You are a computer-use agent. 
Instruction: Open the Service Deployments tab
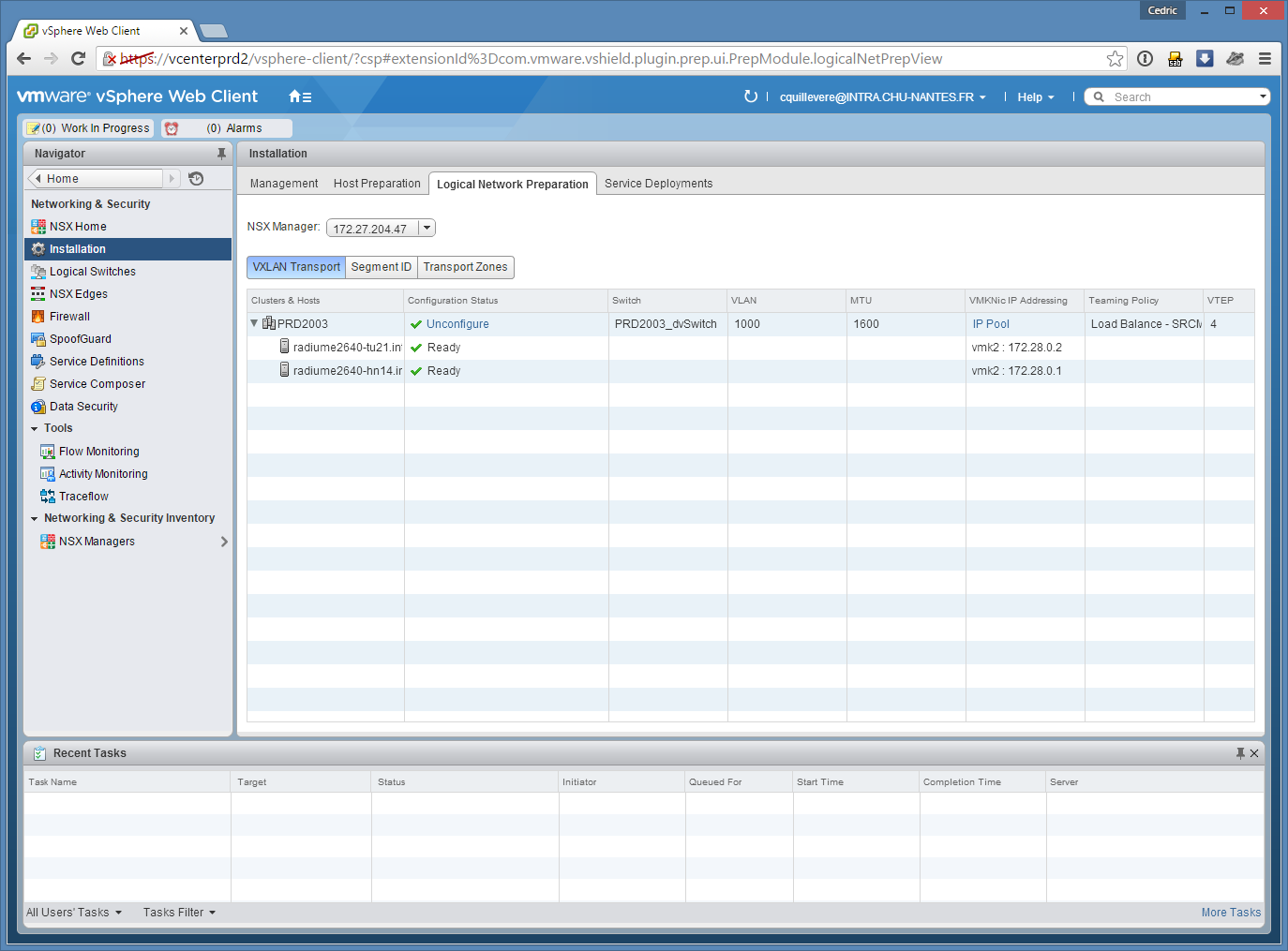pos(658,184)
